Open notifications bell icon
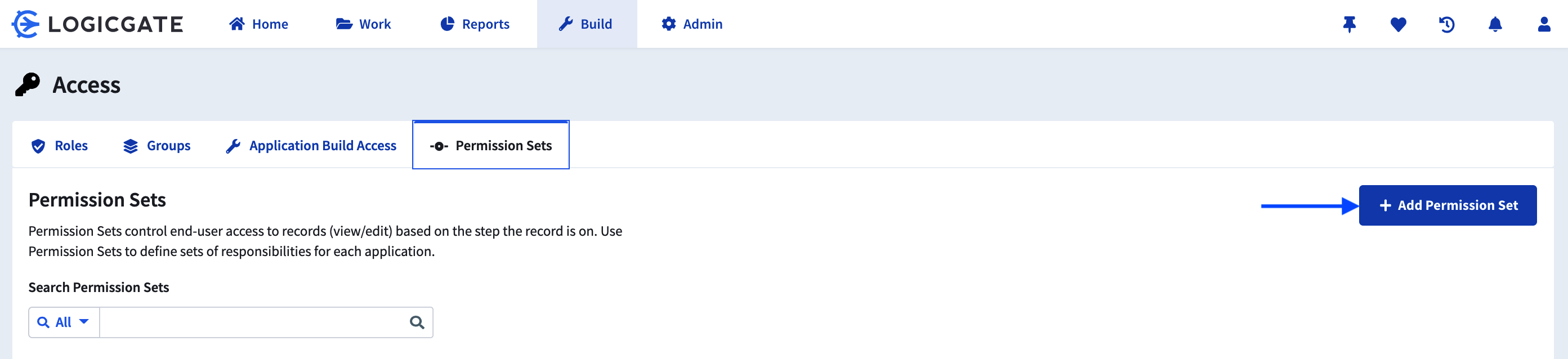Viewport: 1568px width, 359px height. 1495,24
